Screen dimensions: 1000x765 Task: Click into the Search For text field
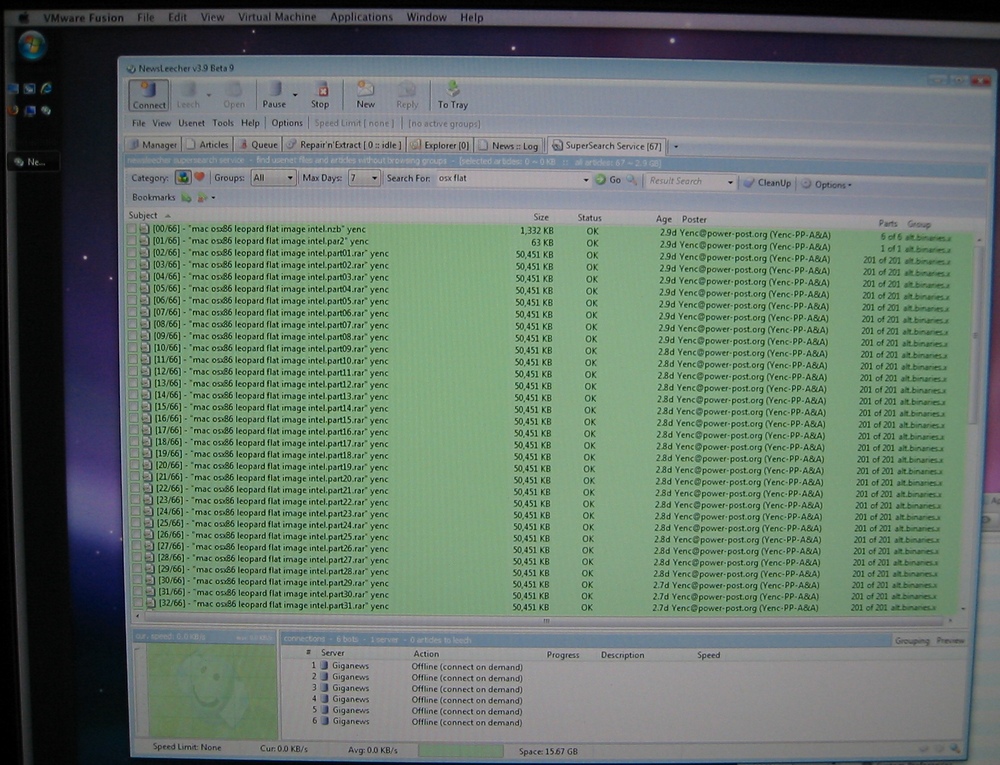coord(508,179)
